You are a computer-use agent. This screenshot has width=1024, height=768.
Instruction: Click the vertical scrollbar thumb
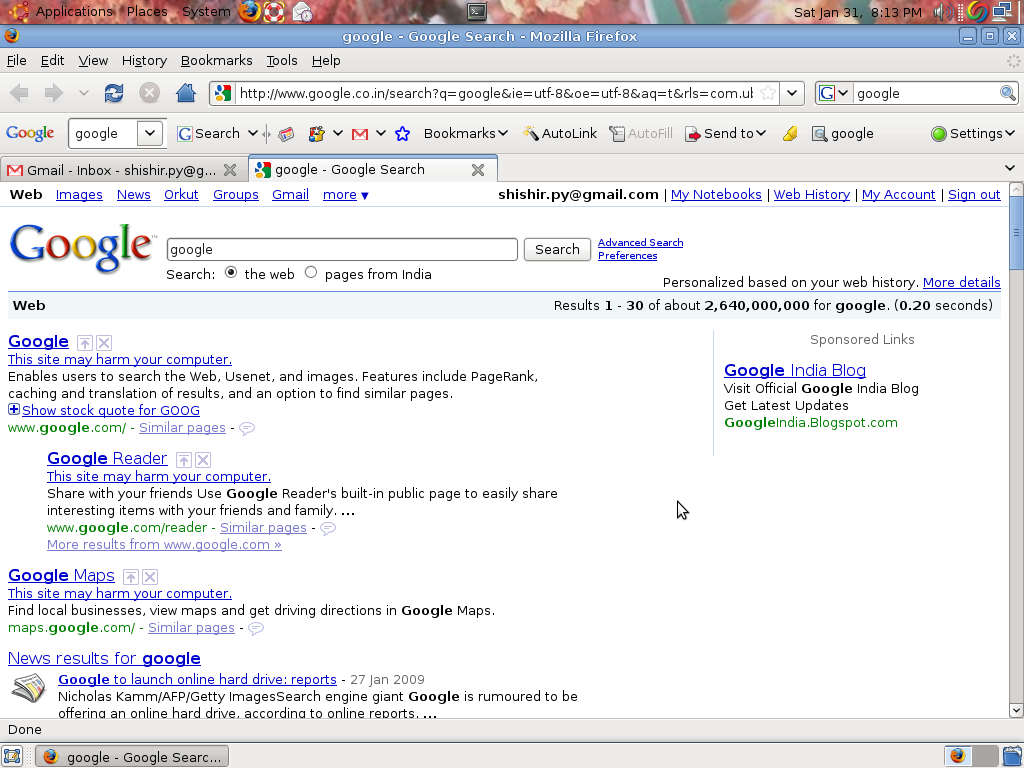(1016, 232)
